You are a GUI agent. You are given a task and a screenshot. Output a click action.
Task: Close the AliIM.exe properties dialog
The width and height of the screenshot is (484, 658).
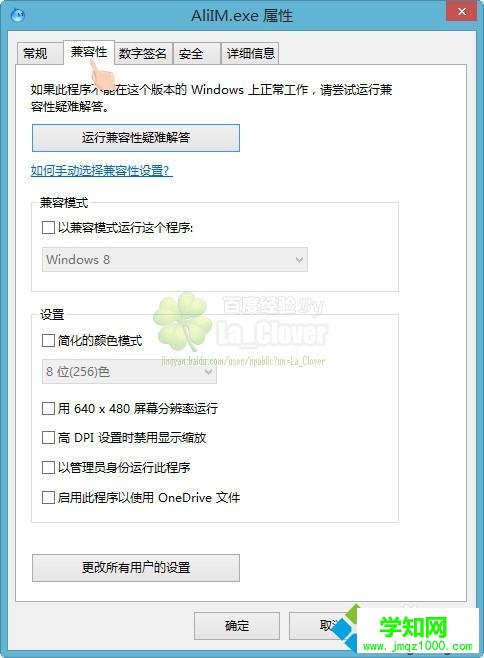pos(461,11)
